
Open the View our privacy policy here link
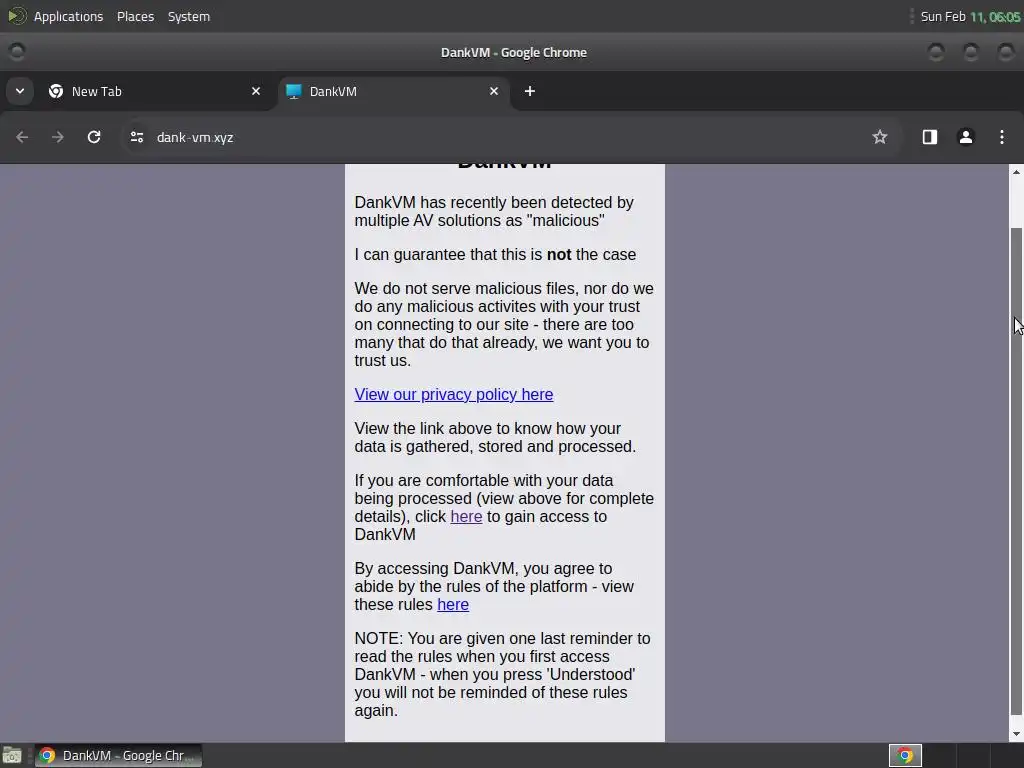click(x=454, y=394)
